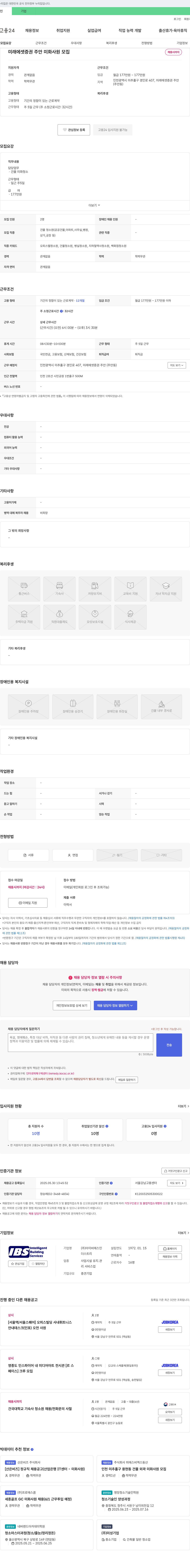Jump to 전형방법 section tab
The height and width of the screenshot is (1568, 190).
click(147, 43)
